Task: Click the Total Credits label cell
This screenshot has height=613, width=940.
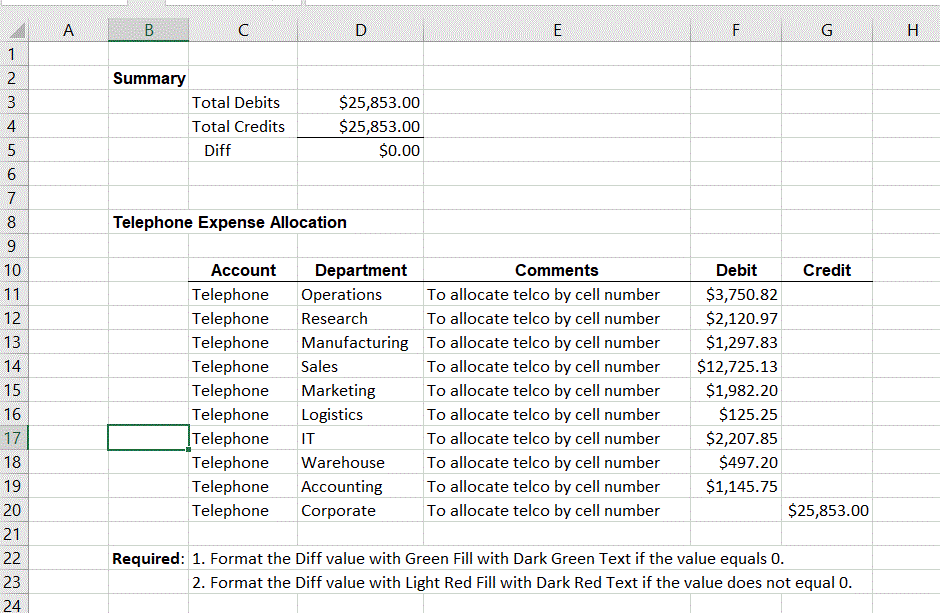Action: 243,126
